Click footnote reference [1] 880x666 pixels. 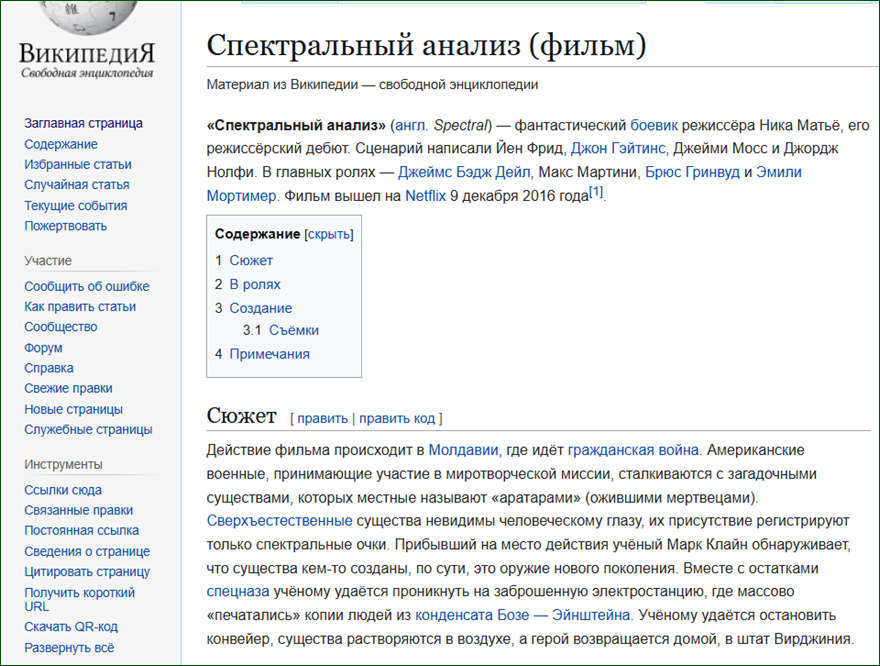[x=596, y=192]
